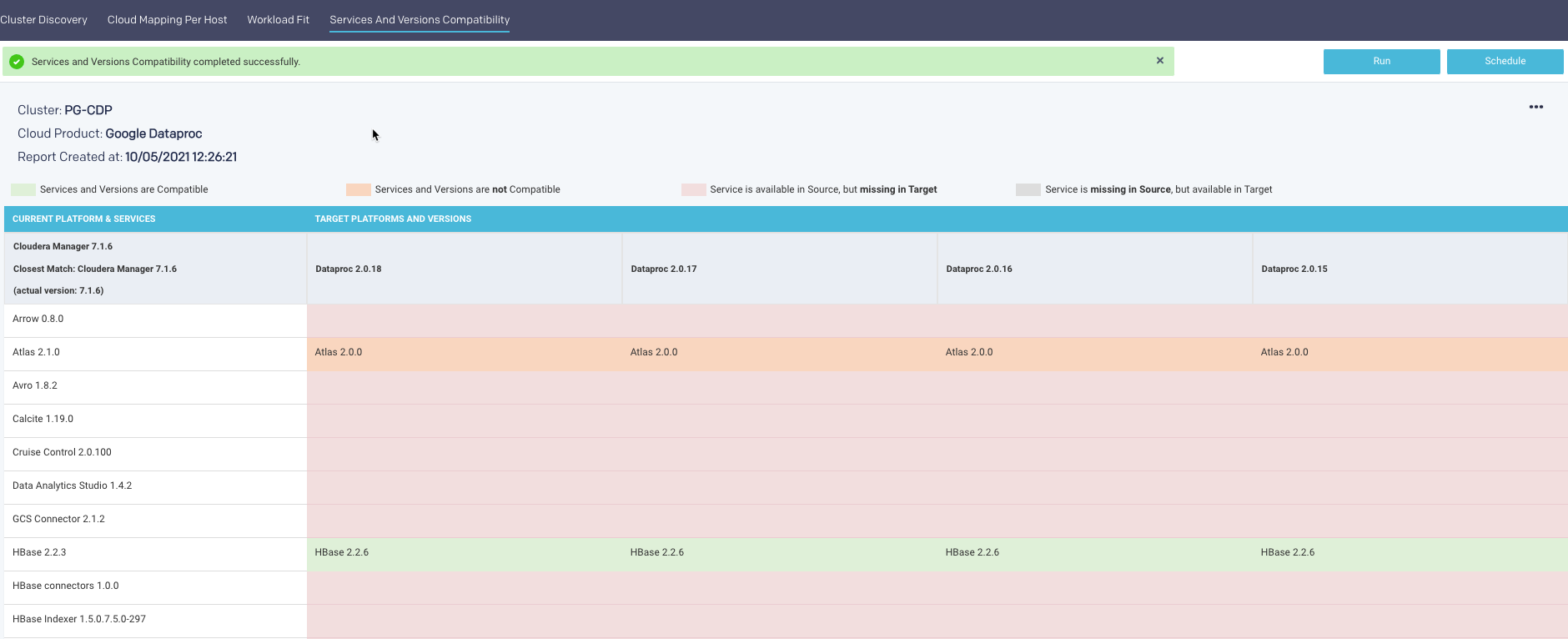Click the green Compatible legend swatch

tap(23, 189)
